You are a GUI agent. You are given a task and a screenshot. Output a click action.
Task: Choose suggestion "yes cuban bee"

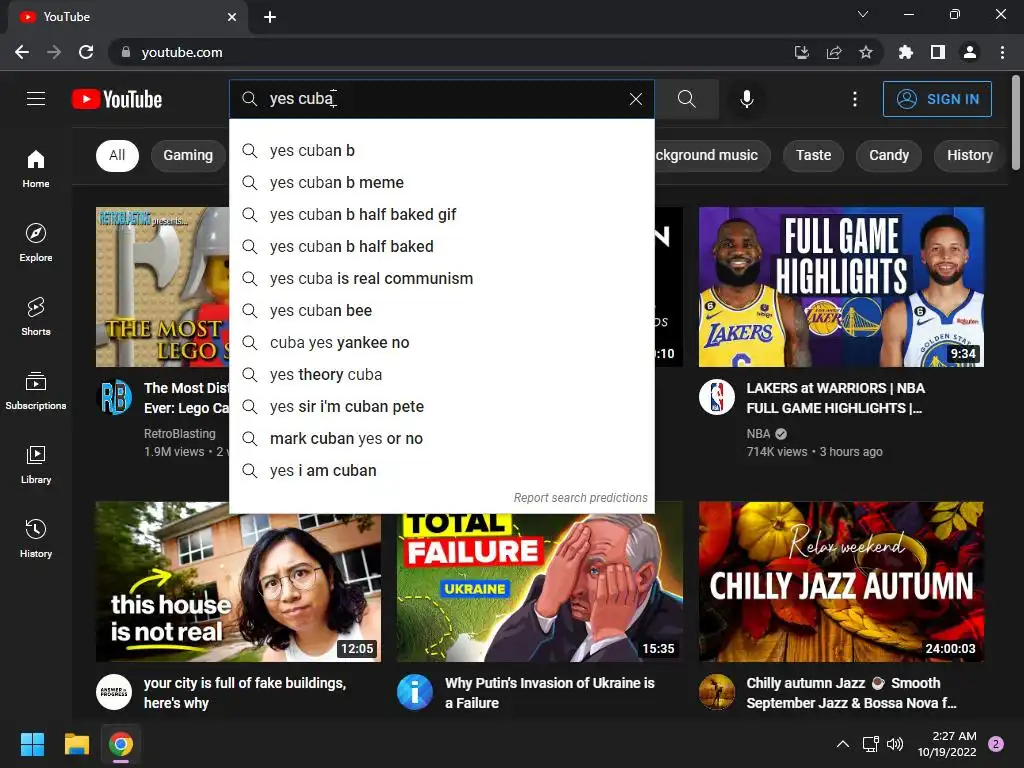click(441, 310)
